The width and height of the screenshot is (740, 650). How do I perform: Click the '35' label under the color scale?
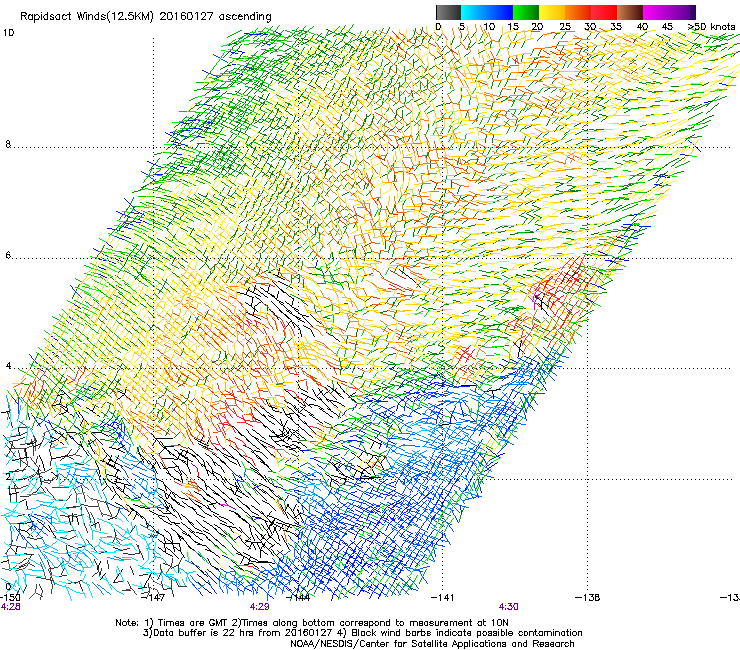point(616,27)
